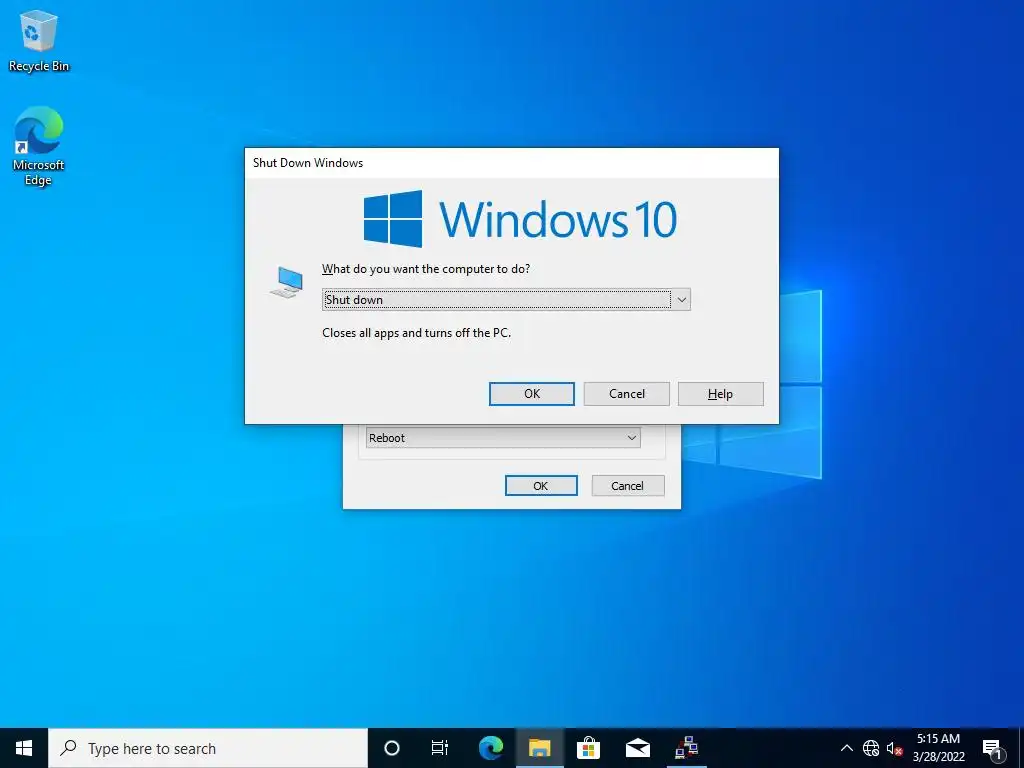This screenshot has height=768, width=1024.
Task: Click the muted volume tray icon
Action: click(894, 748)
